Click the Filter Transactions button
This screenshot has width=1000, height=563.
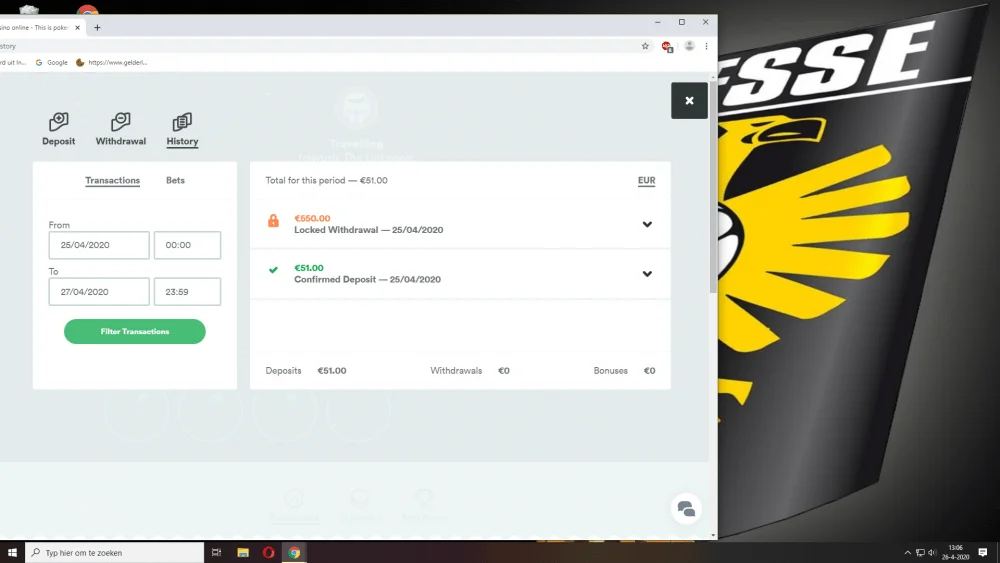point(135,332)
